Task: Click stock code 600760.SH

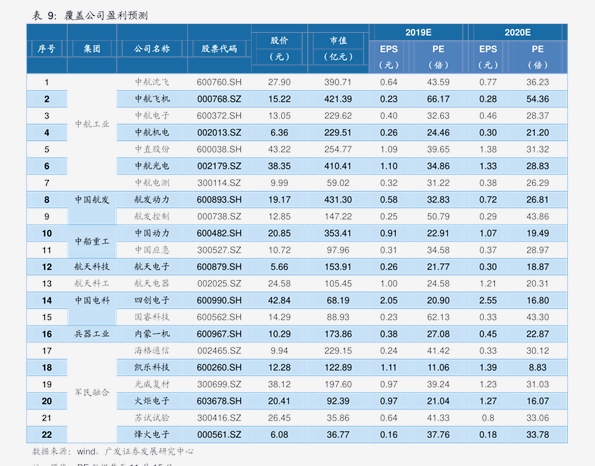Action: [x=219, y=82]
